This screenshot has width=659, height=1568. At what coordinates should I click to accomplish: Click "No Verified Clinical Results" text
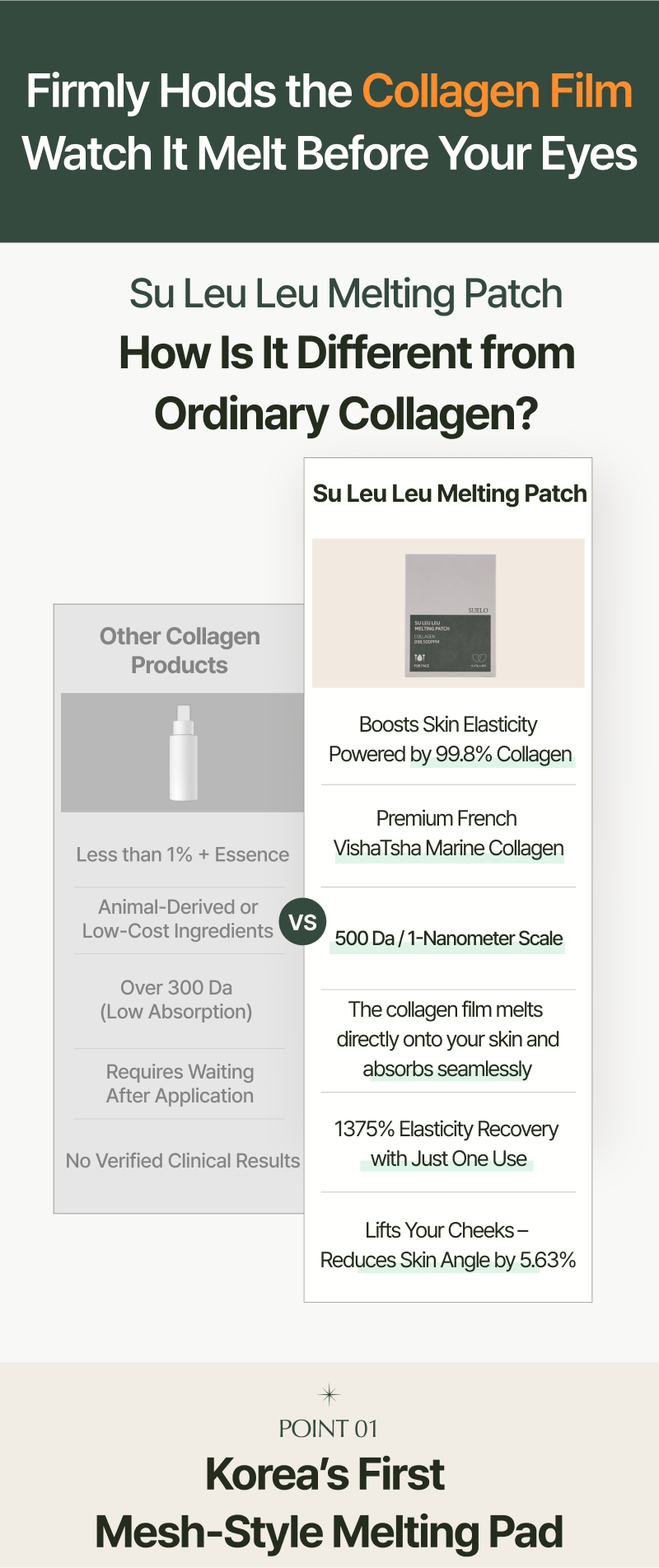[x=183, y=1160]
